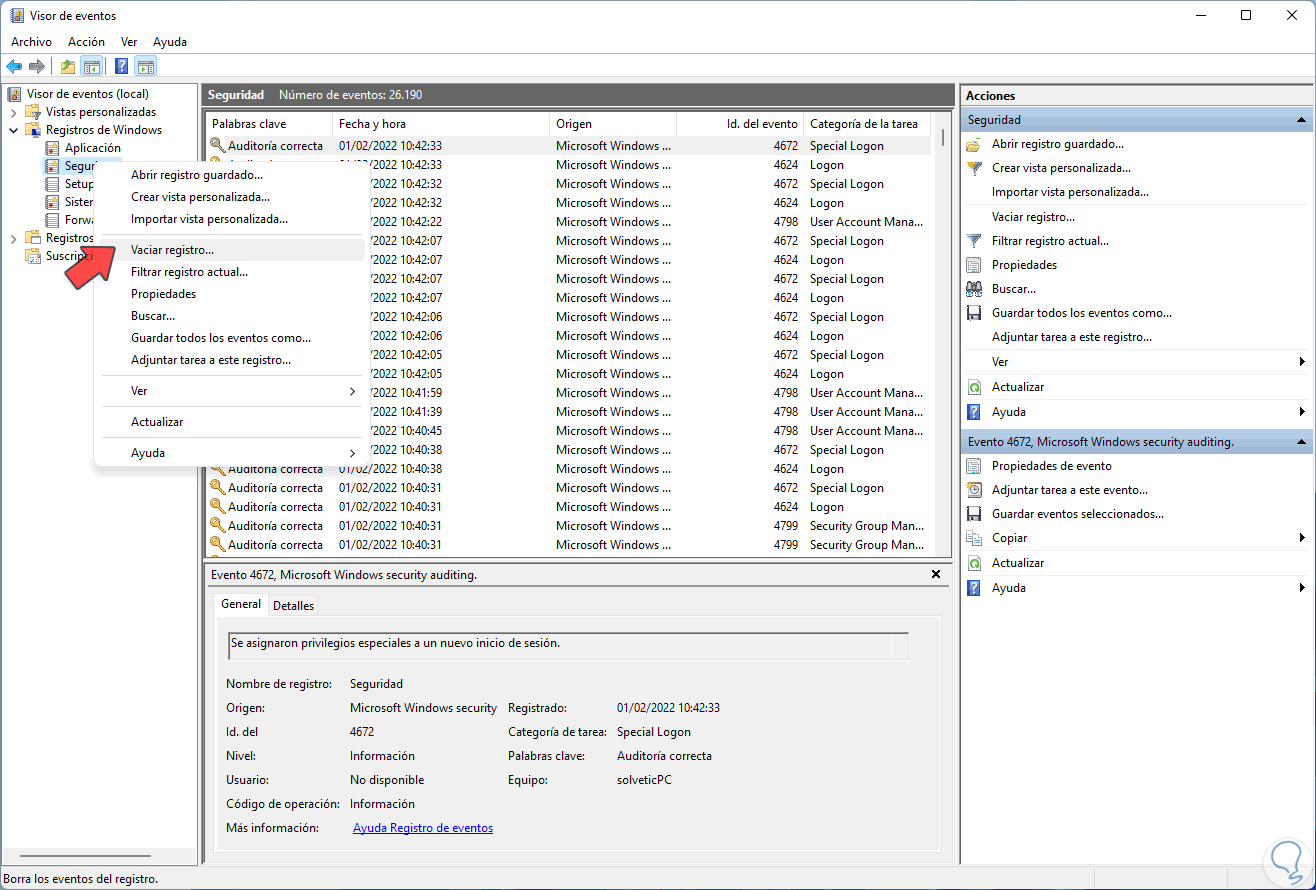Click the blue question mark Help toolbar icon

121,67
